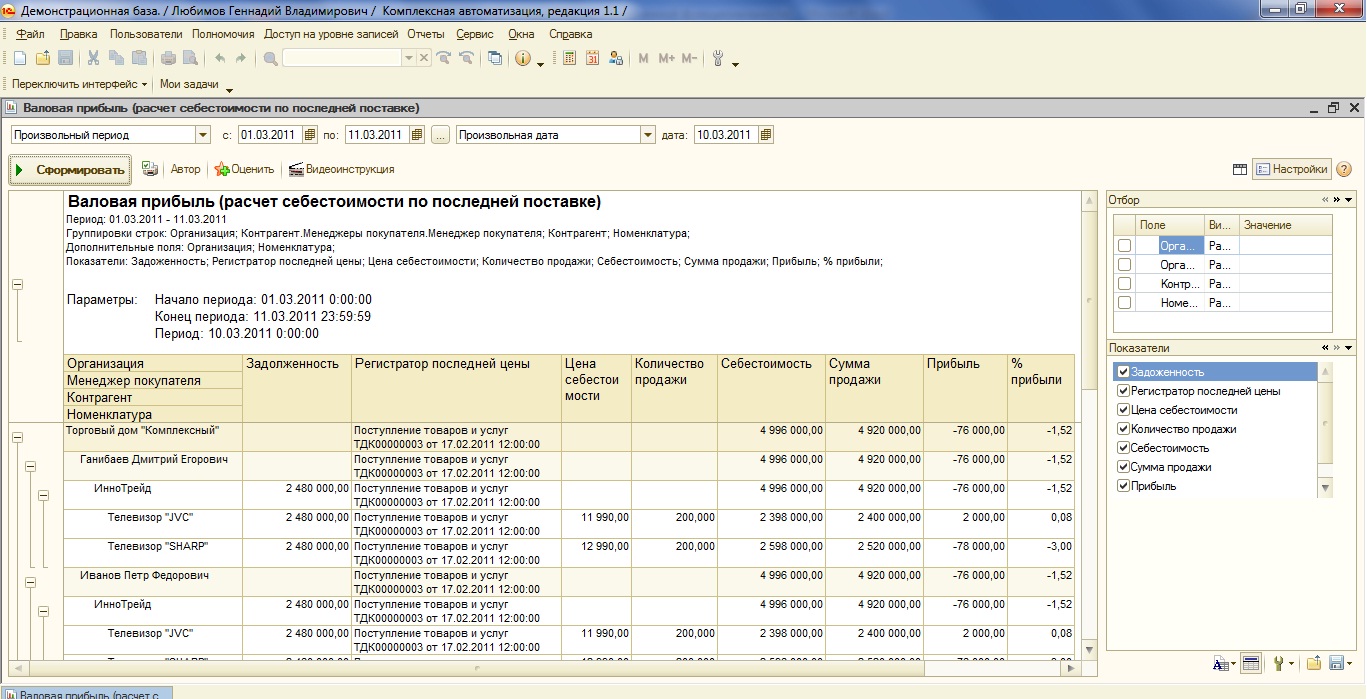Click the text format icon in bottom-right toolbar

click(x=1220, y=662)
